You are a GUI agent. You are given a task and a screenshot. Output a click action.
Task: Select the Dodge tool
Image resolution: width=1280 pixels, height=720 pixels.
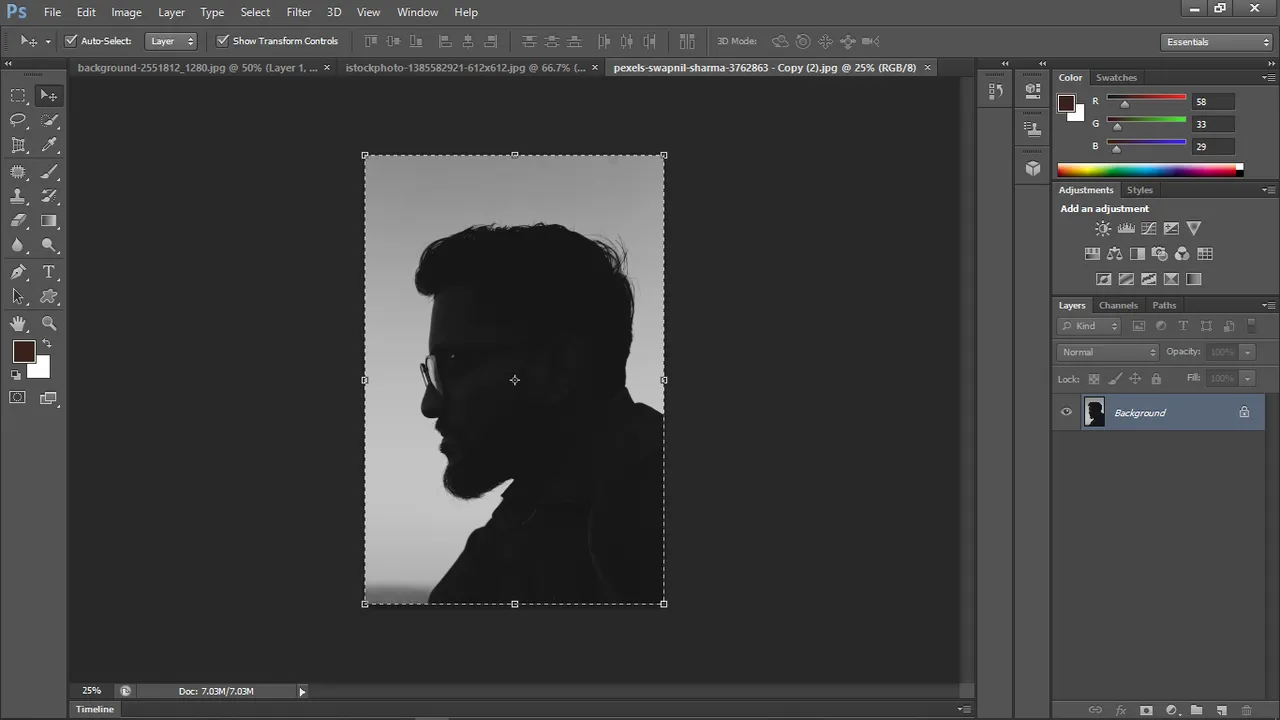[49, 246]
